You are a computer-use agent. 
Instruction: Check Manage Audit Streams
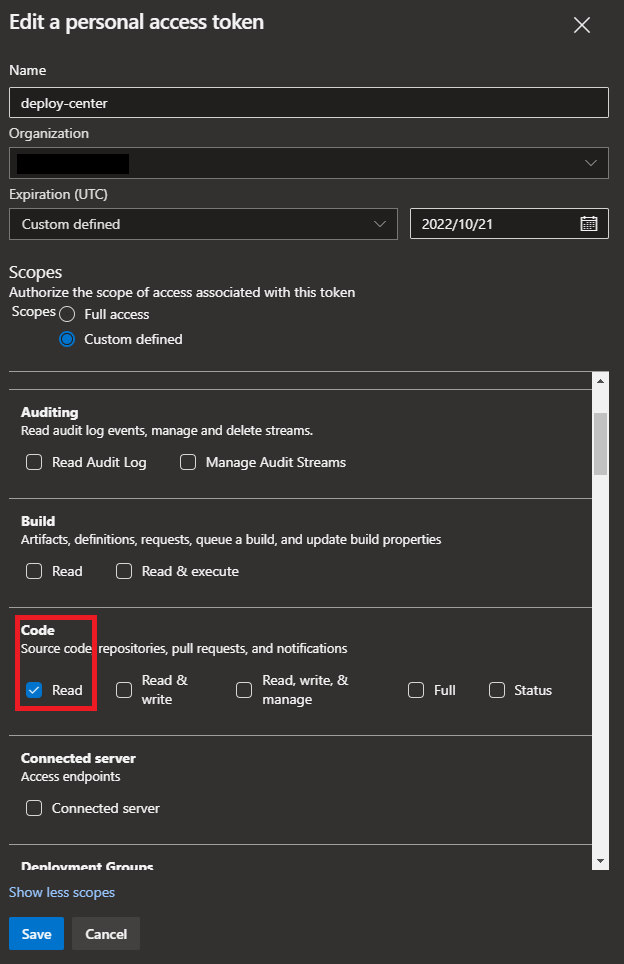pos(188,462)
